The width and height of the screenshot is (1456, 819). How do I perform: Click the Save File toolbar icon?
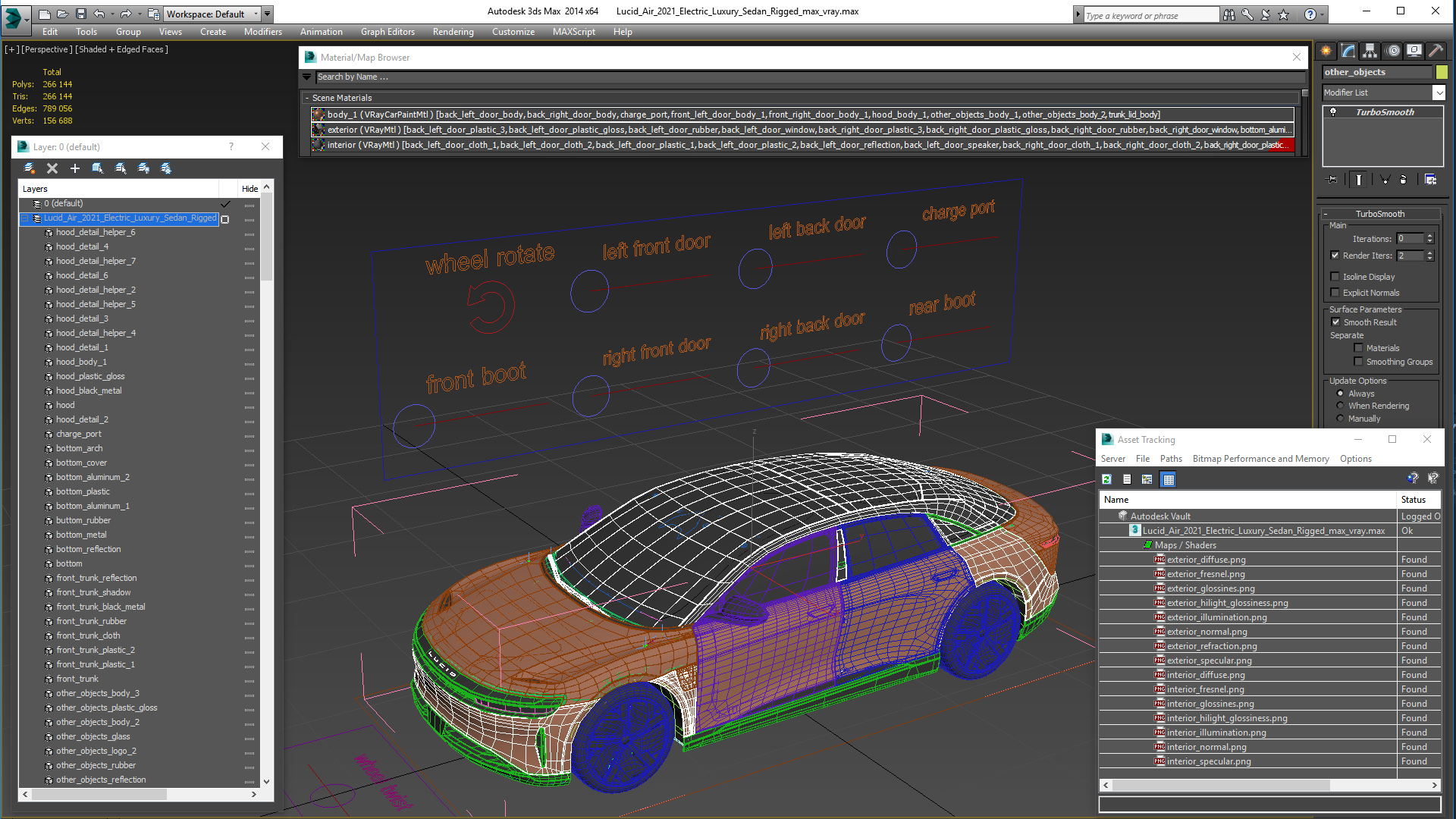[80, 14]
